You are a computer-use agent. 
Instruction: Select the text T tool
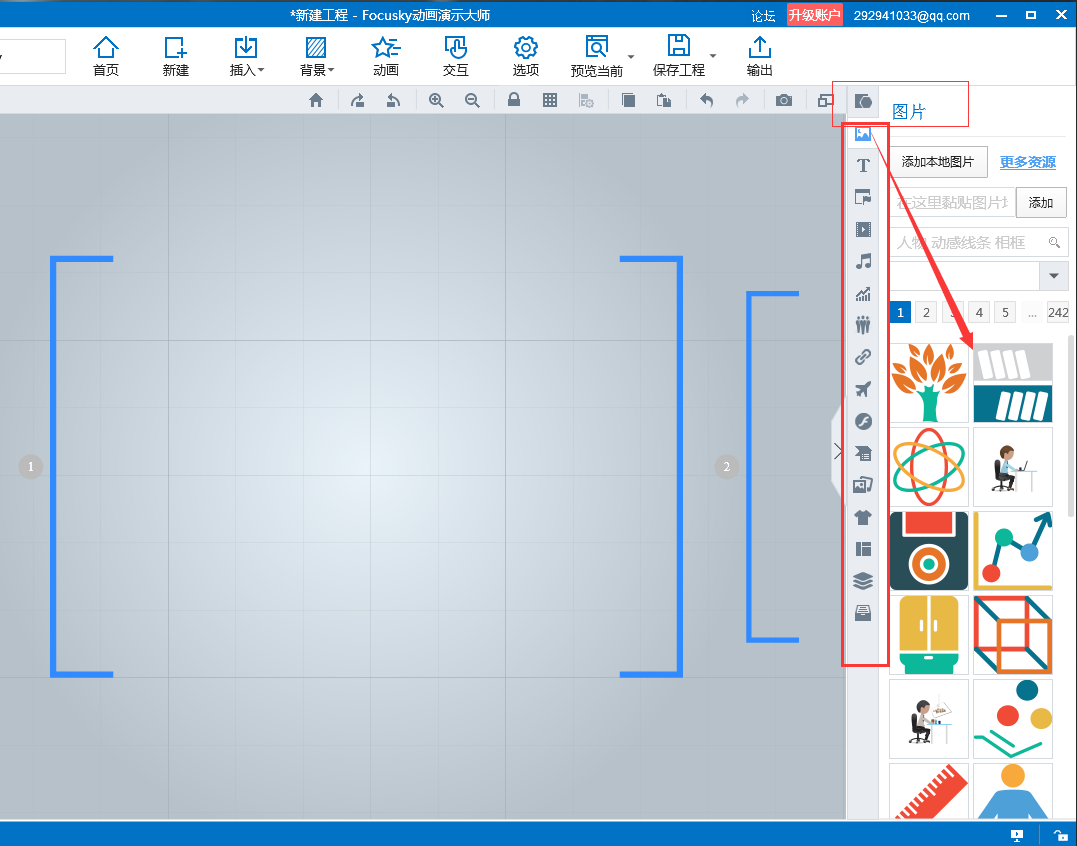(x=863, y=165)
